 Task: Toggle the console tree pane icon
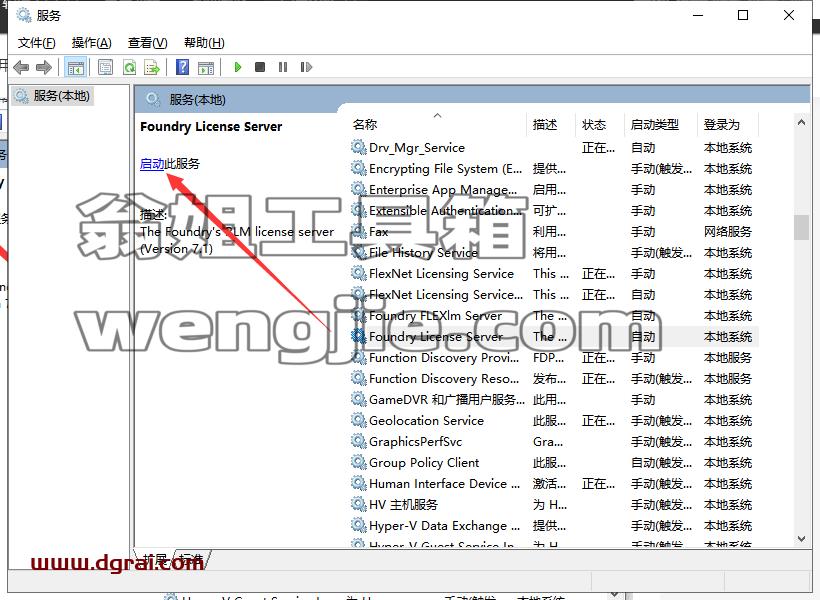point(75,67)
